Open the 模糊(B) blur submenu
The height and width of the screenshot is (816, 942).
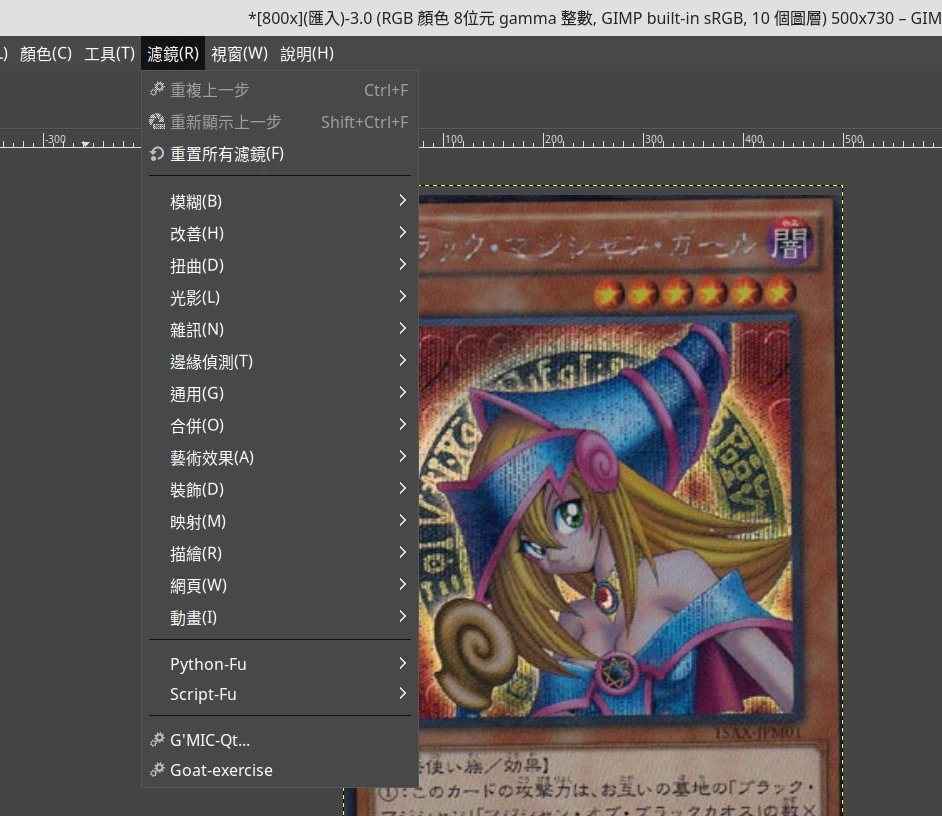[x=196, y=202]
